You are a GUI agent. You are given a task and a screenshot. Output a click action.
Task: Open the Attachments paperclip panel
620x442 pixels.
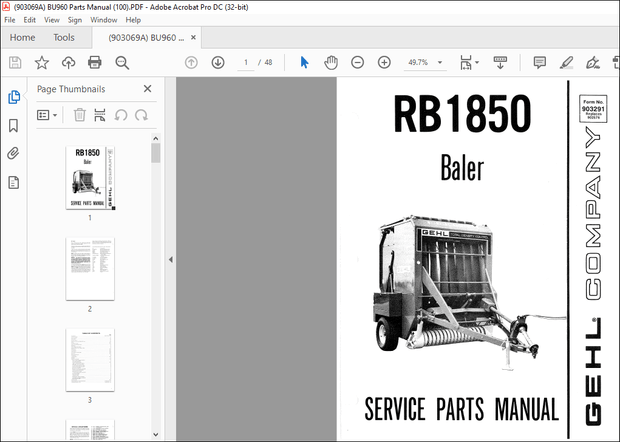(x=14, y=153)
